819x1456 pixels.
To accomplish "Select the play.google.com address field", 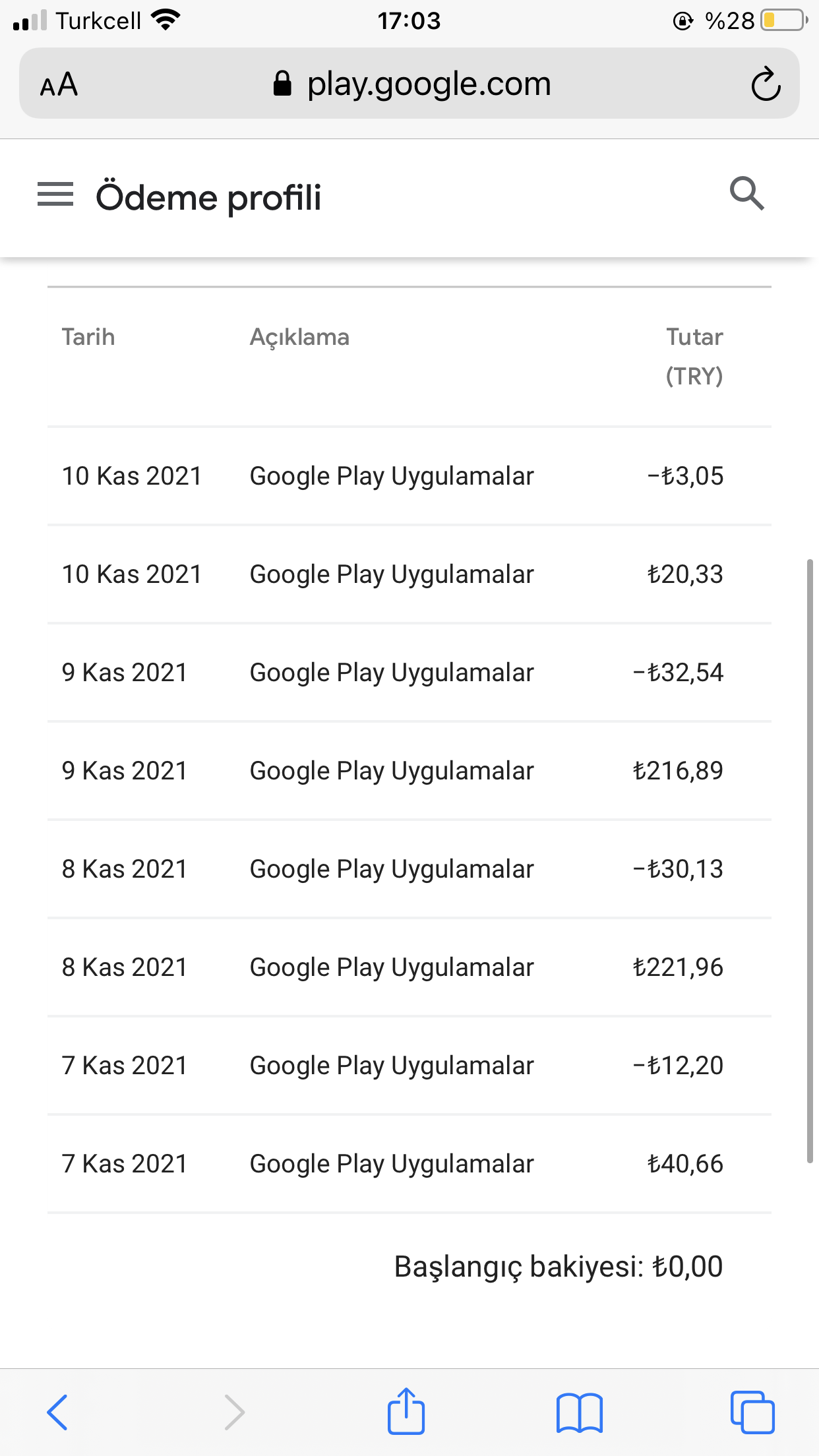I will pyautogui.click(x=409, y=84).
